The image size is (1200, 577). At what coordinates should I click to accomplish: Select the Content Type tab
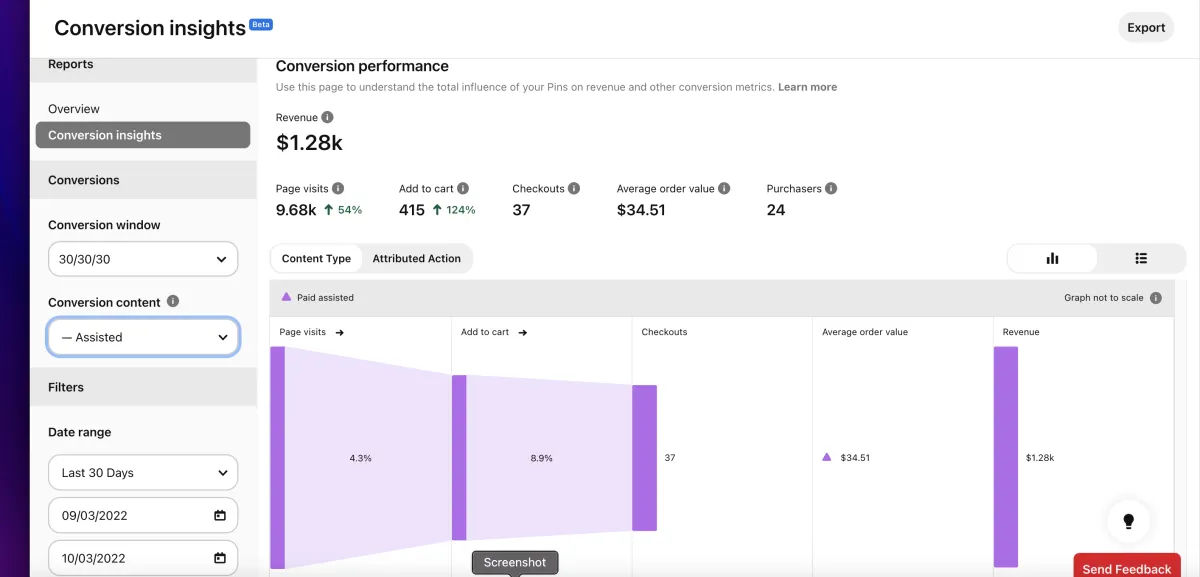pyautogui.click(x=316, y=258)
